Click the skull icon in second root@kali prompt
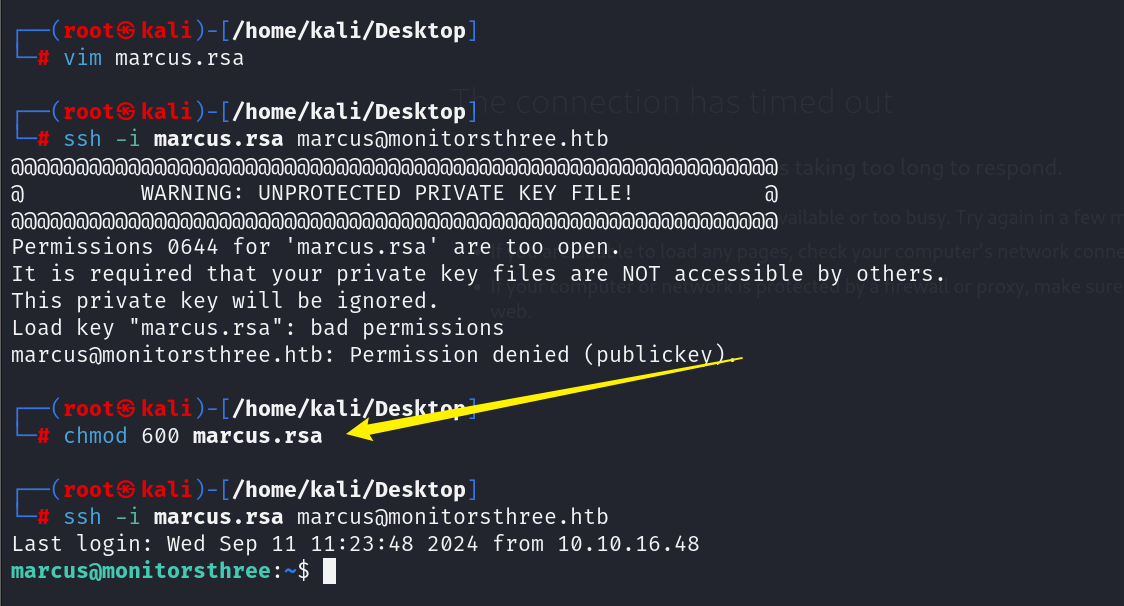The image size is (1124, 606). pos(126,112)
